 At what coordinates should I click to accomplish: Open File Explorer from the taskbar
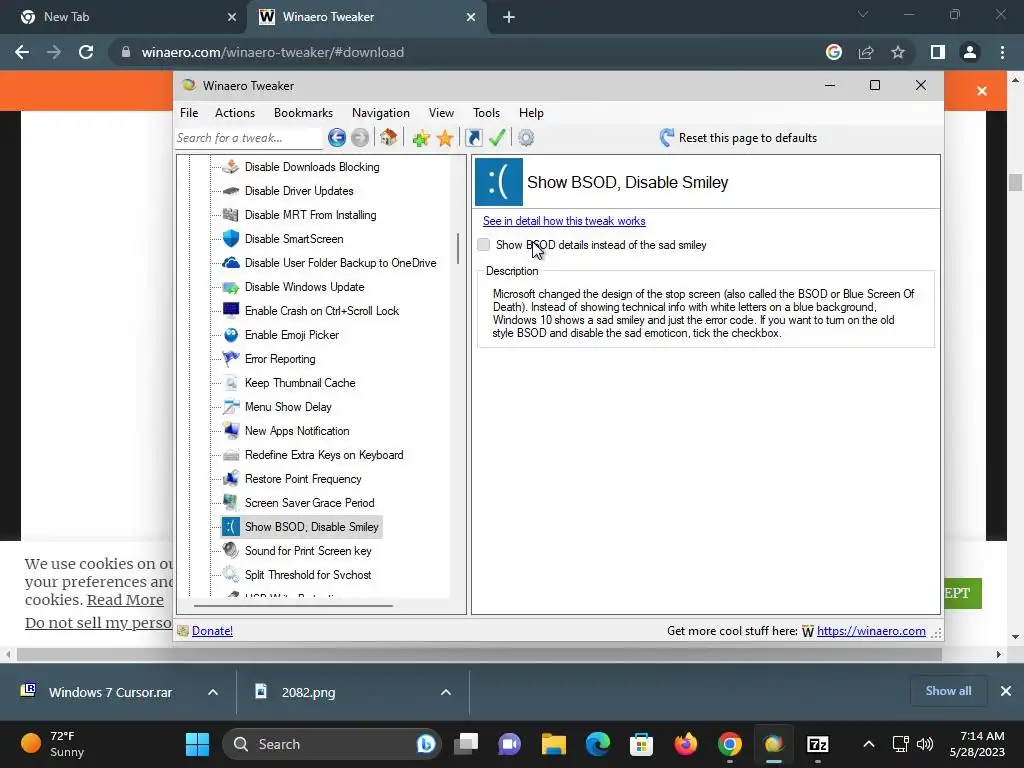pyautogui.click(x=554, y=744)
